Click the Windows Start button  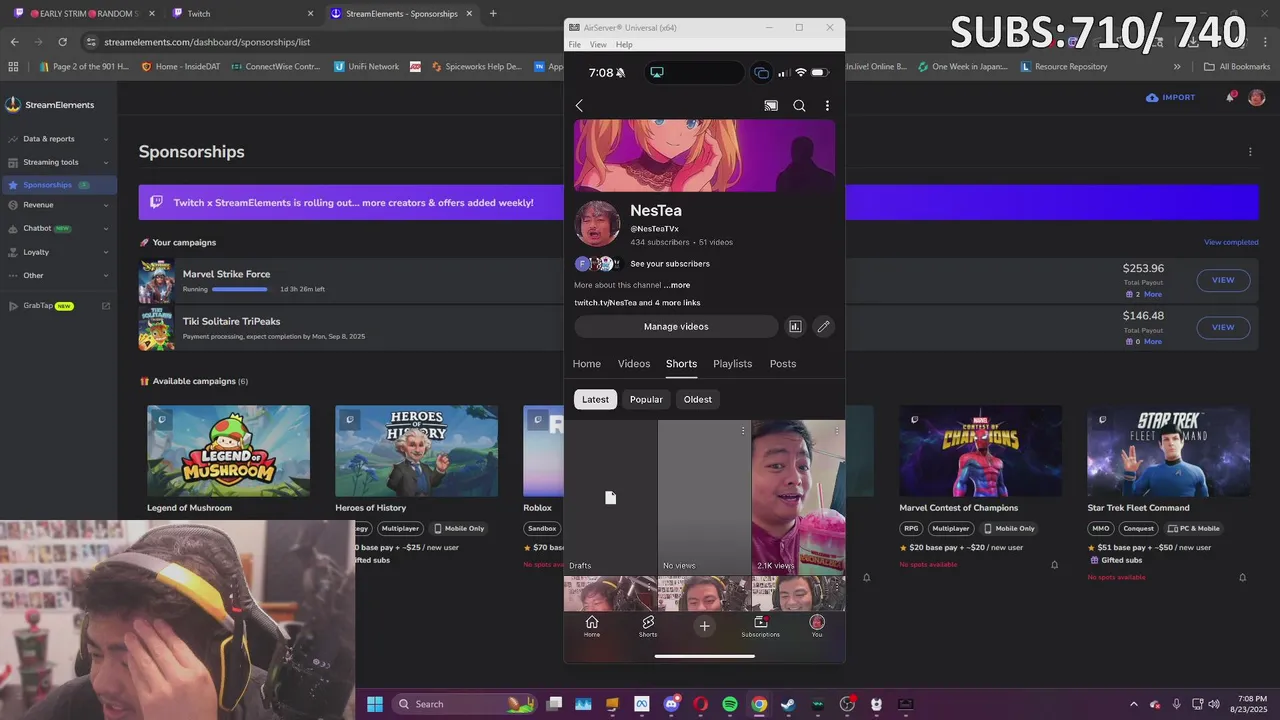click(x=375, y=704)
